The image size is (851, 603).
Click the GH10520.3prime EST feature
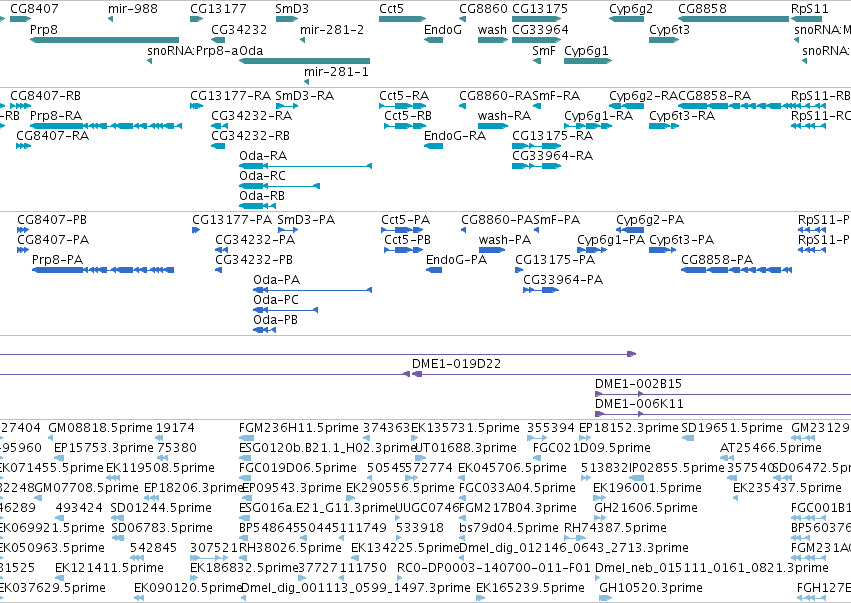pos(605,598)
